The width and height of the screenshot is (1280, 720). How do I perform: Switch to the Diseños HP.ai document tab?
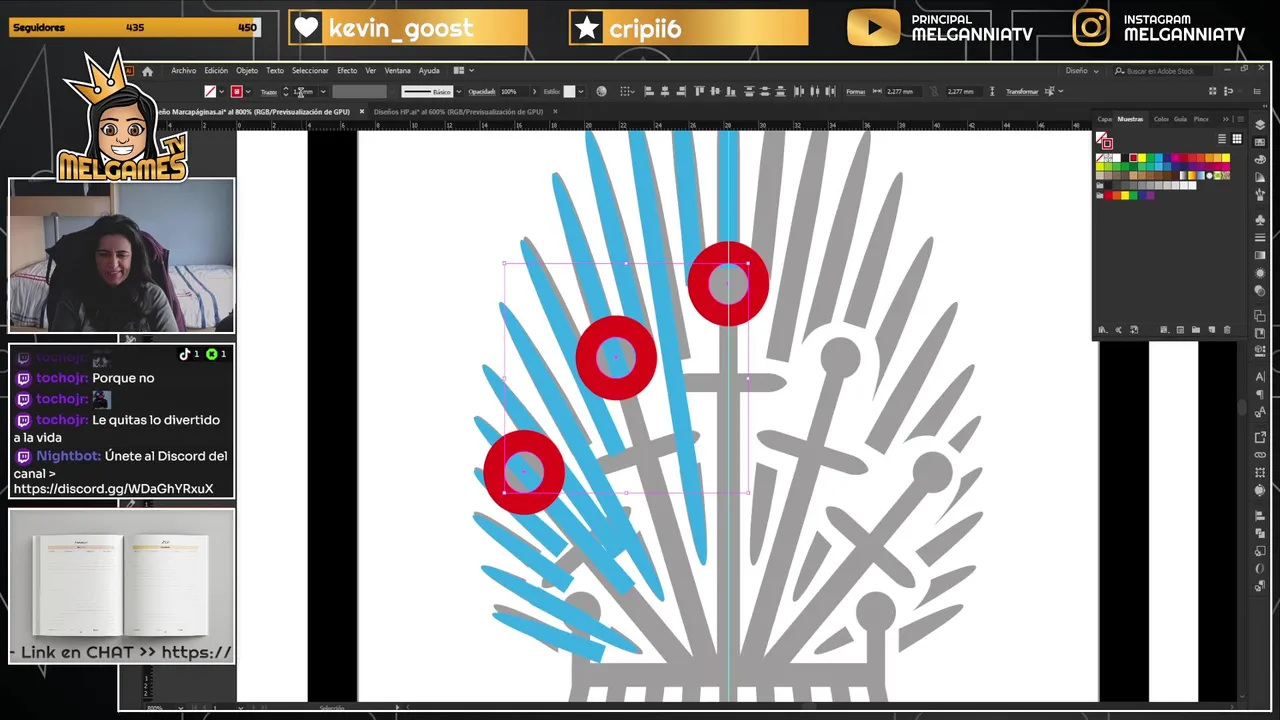(x=458, y=112)
